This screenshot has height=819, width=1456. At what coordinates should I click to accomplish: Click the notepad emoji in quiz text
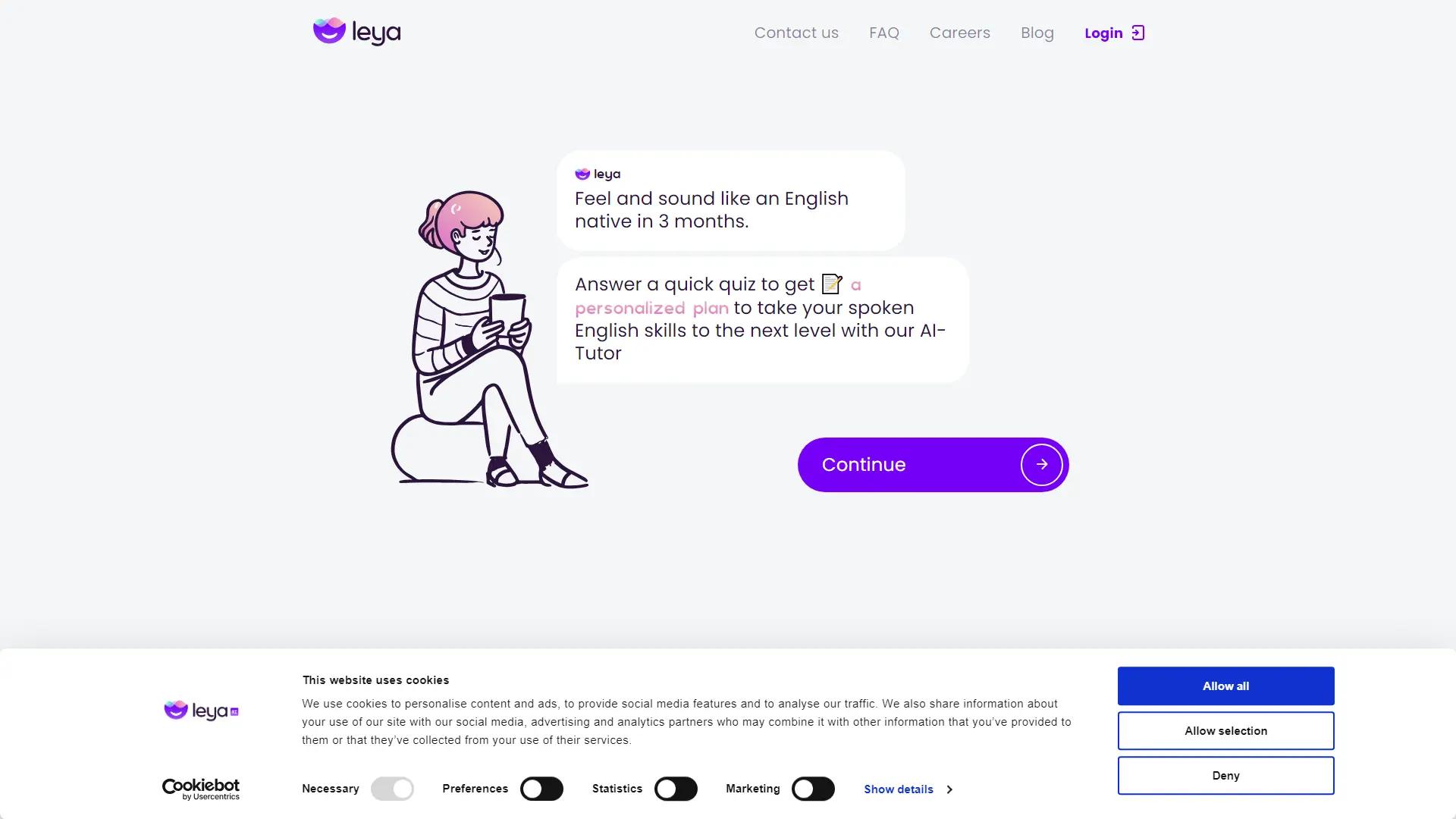pyautogui.click(x=832, y=284)
